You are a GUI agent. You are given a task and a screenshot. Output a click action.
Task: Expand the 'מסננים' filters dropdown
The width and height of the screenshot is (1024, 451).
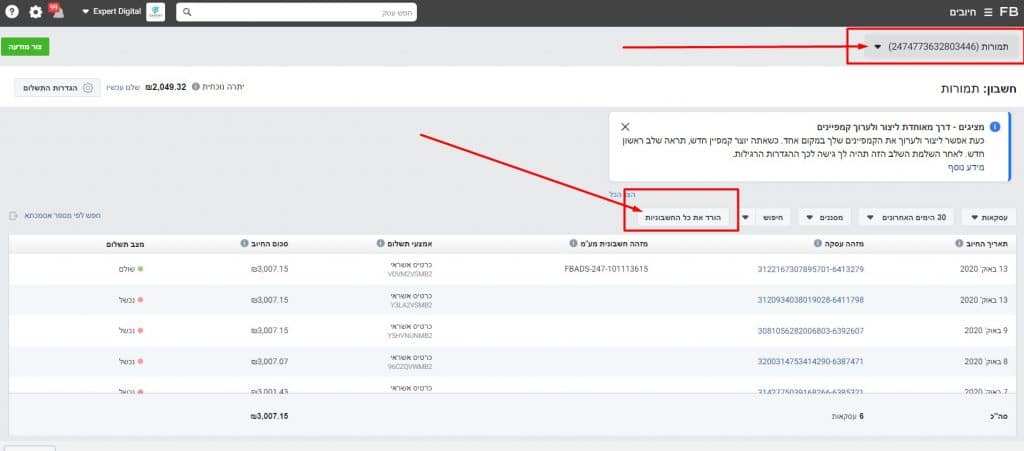click(824, 217)
